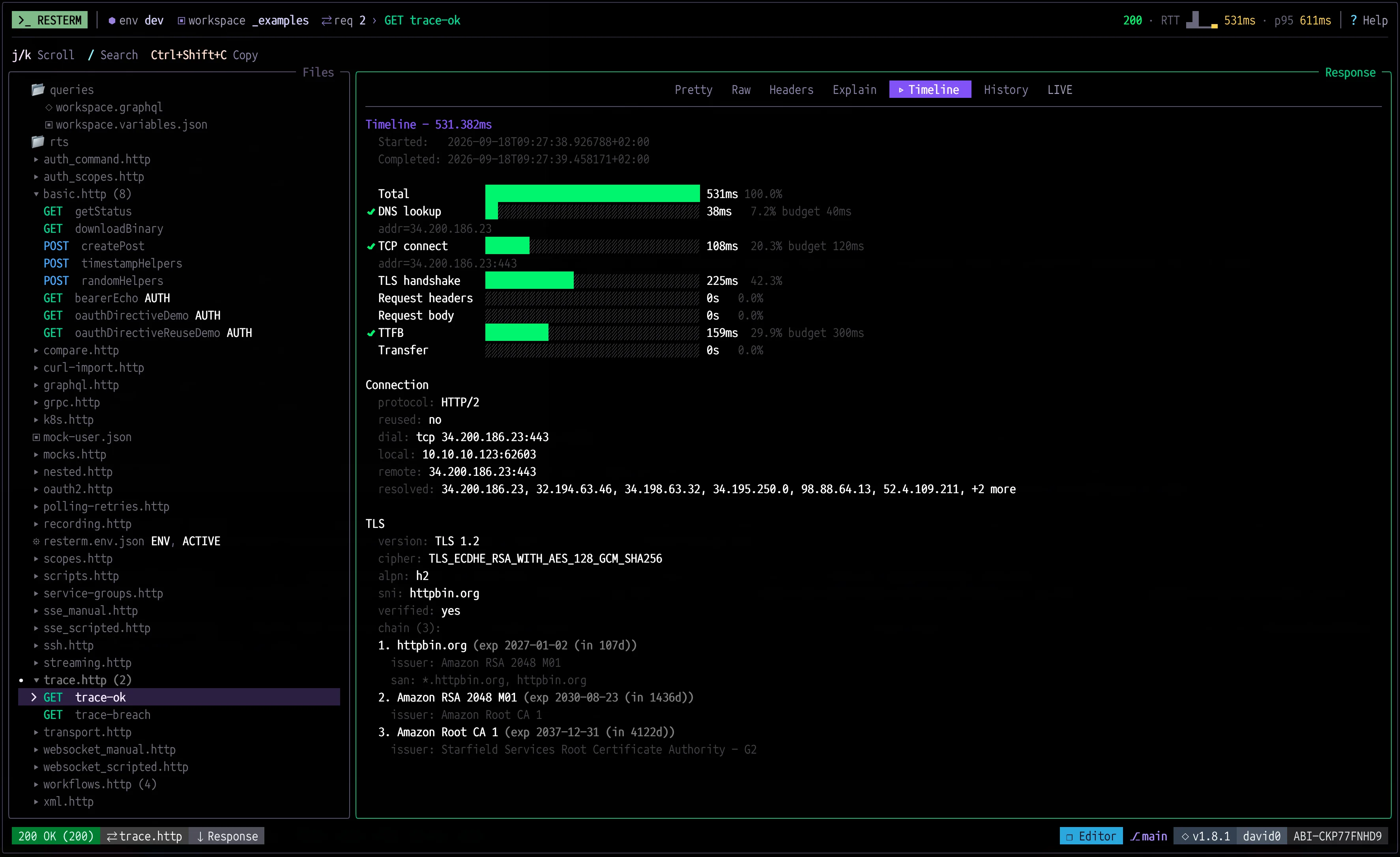Select GET bearerEcho AUTH request
This screenshot has width=1400, height=857.
click(x=106, y=298)
